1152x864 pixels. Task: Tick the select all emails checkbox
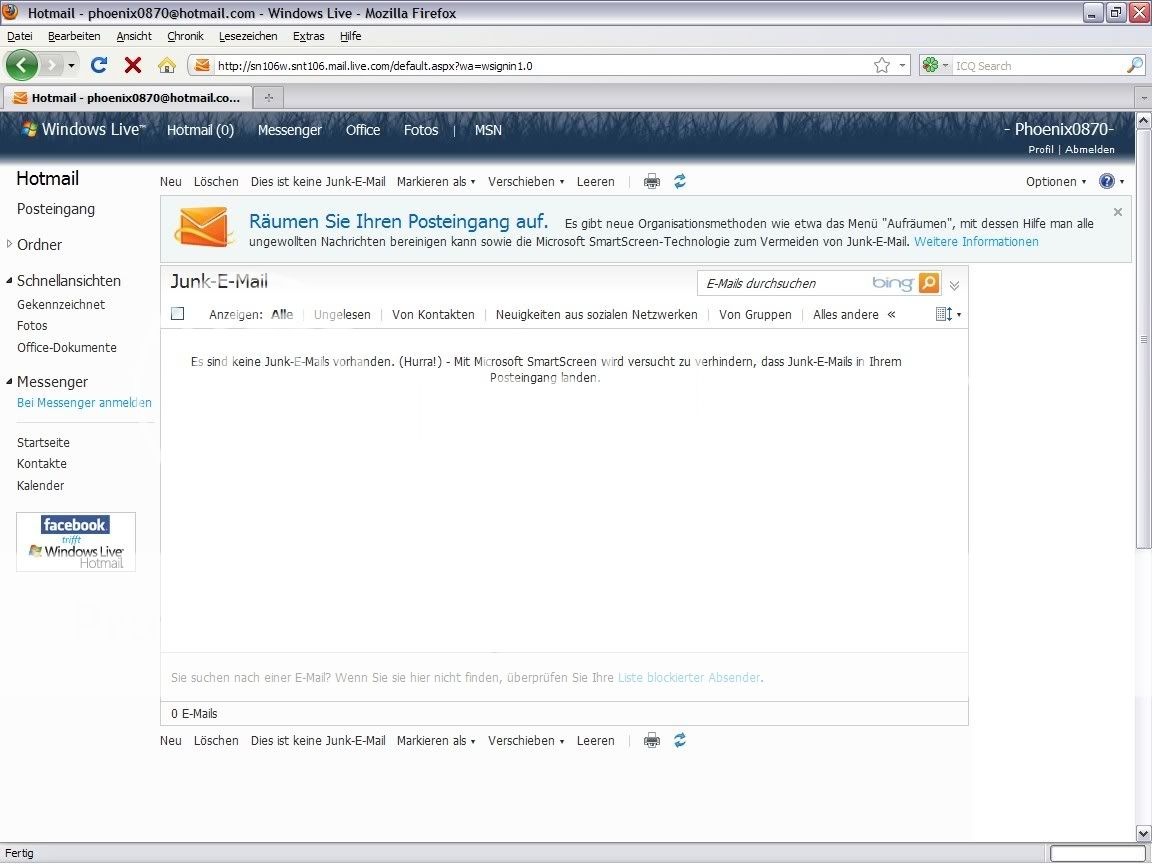pyautogui.click(x=178, y=314)
